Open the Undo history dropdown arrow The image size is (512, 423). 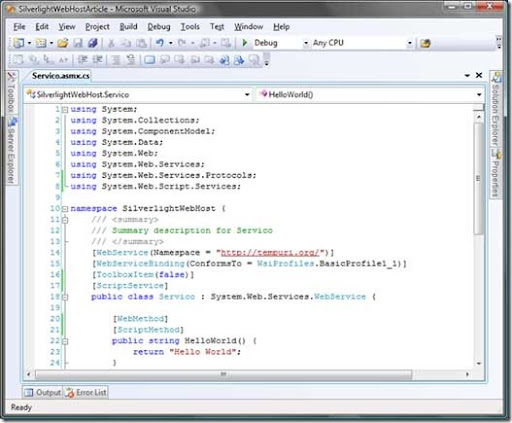point(171,43)
